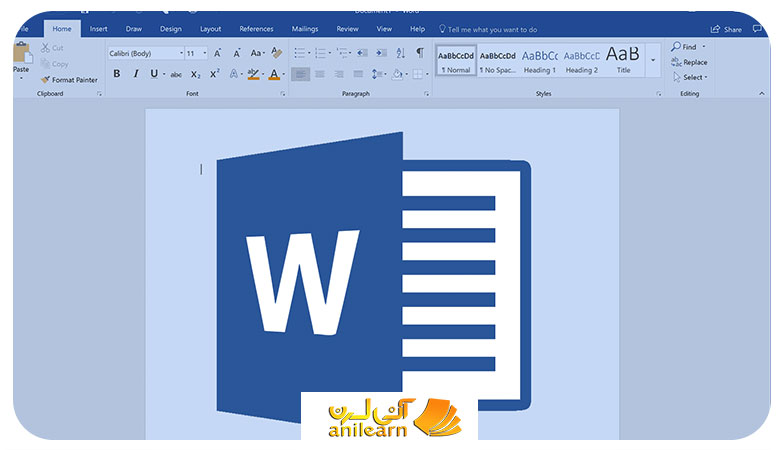Open the Layout tab

click(x=210, y=29)
